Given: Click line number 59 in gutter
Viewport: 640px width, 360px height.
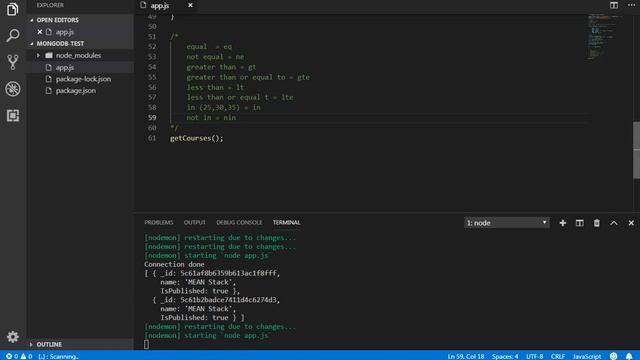Looking at the screenshot, I should (152, 118).
